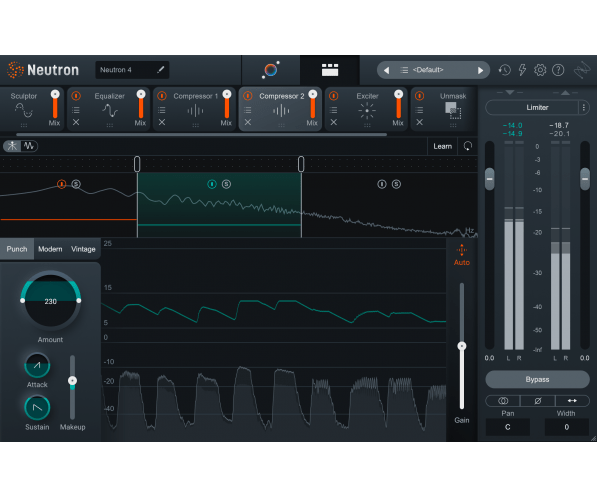Screen dimensions: 597x497
Task: Remove the Compressor 2 module with X
Action: tap(247, 122)
